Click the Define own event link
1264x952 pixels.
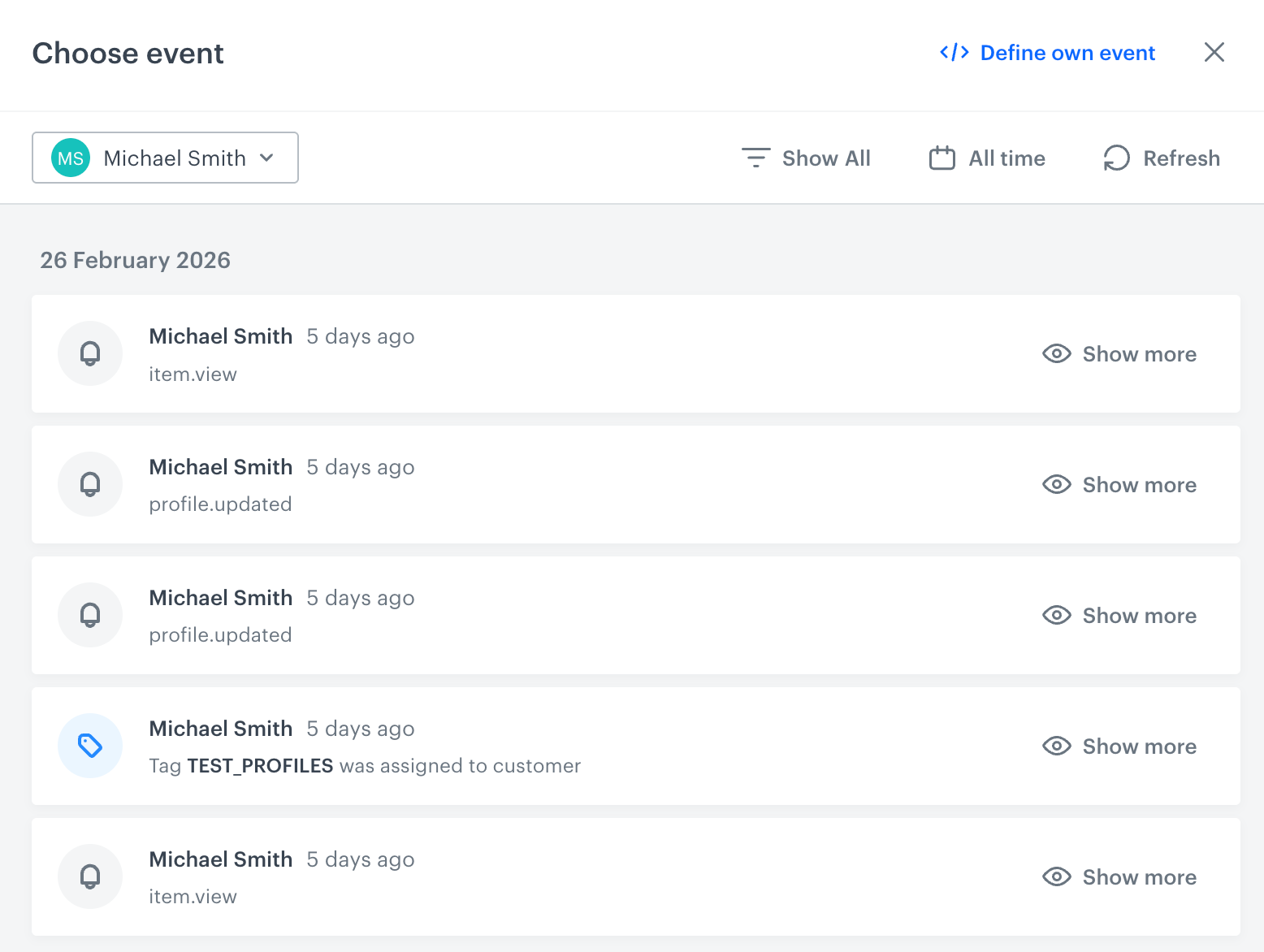coord(1067,52)
